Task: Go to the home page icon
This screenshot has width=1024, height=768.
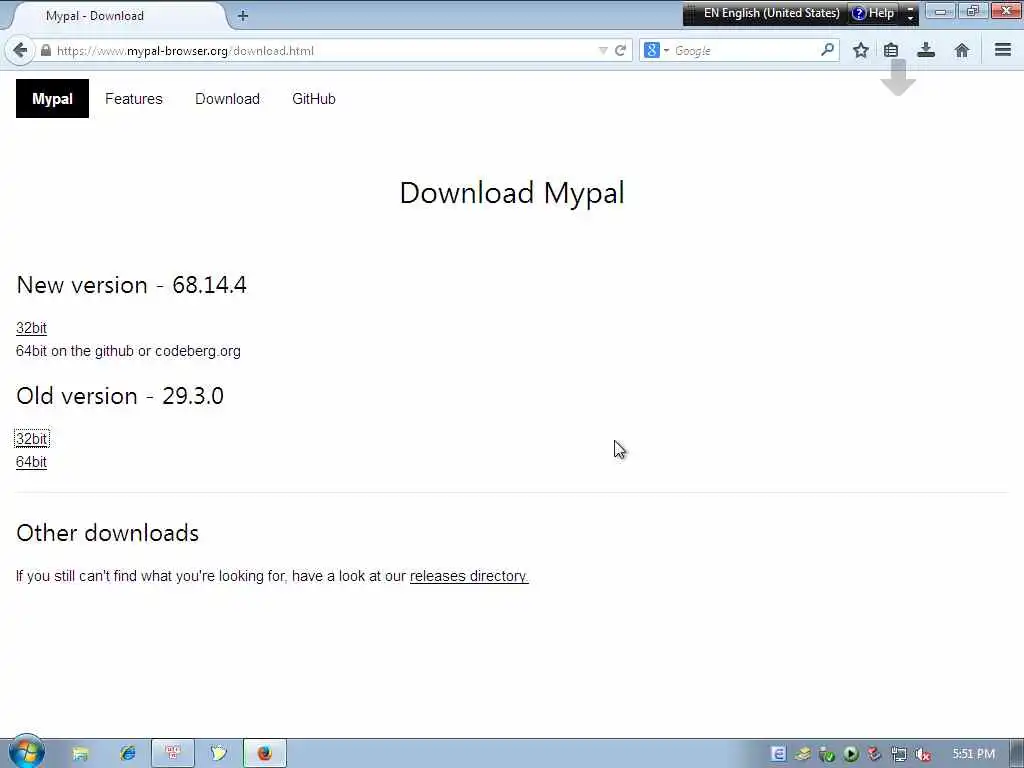Action: click(x=961, y=50)
